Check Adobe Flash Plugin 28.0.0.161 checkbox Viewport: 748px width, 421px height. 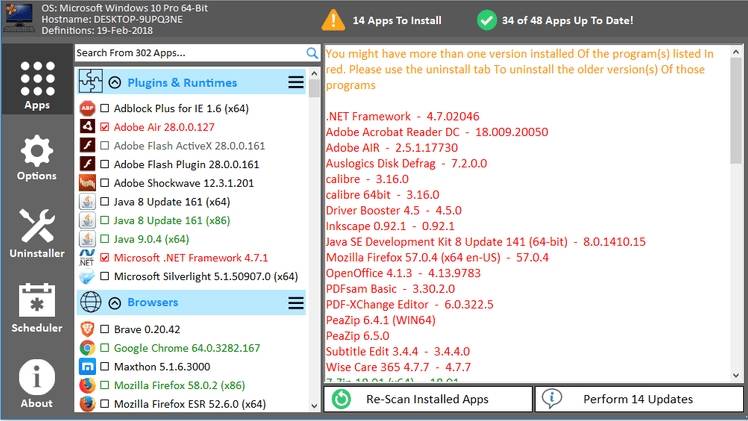104,164
